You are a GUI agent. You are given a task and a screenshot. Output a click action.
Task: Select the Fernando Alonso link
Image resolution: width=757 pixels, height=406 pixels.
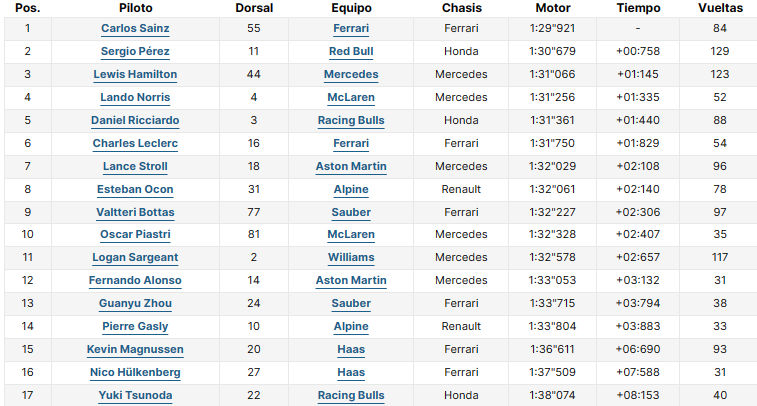click(x=135, y=281)
